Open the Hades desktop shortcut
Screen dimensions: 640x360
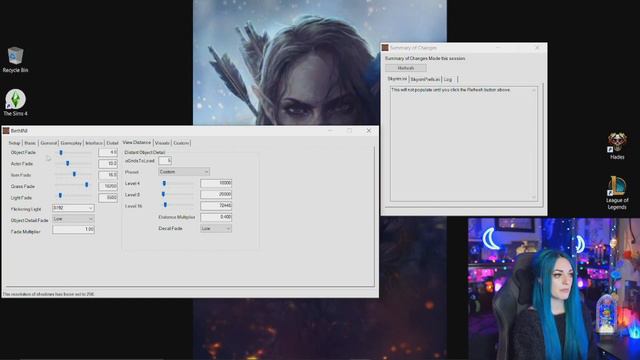tap(617, 145)
